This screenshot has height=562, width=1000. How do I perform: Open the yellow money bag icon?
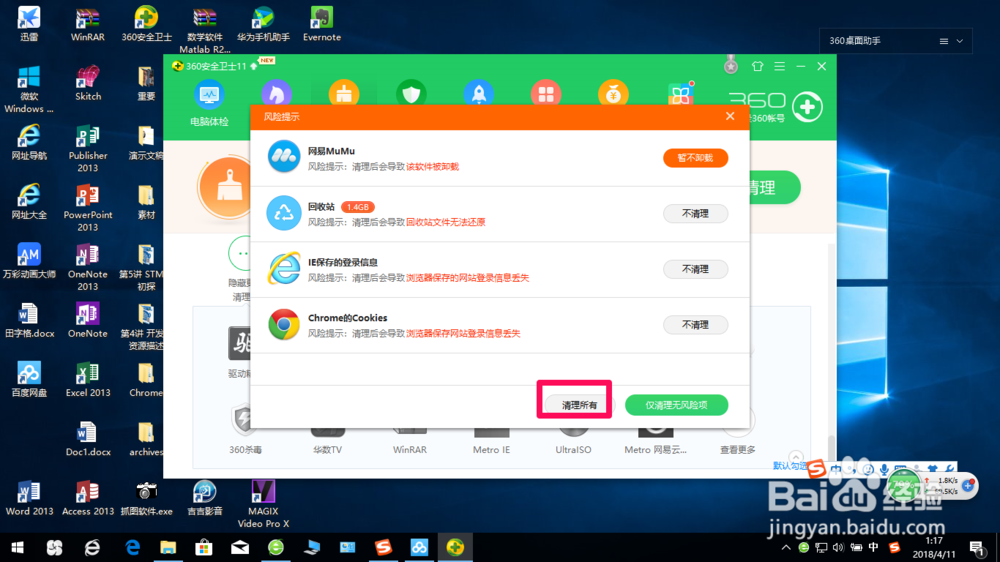tap(614, 93)
